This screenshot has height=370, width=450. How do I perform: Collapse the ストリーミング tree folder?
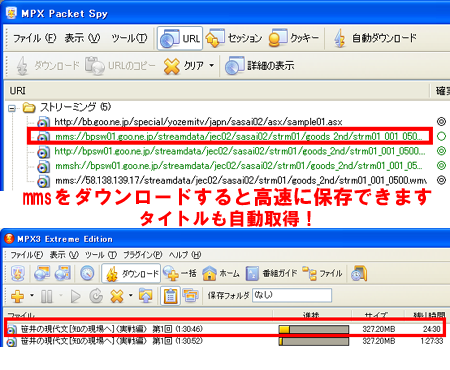(12, 108)
